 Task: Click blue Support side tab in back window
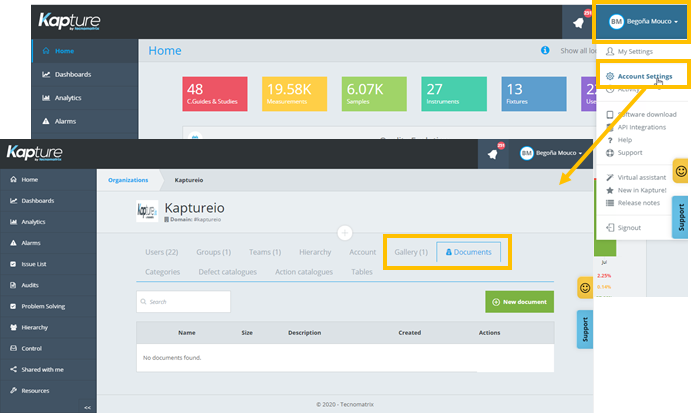(x=680, y=217)
